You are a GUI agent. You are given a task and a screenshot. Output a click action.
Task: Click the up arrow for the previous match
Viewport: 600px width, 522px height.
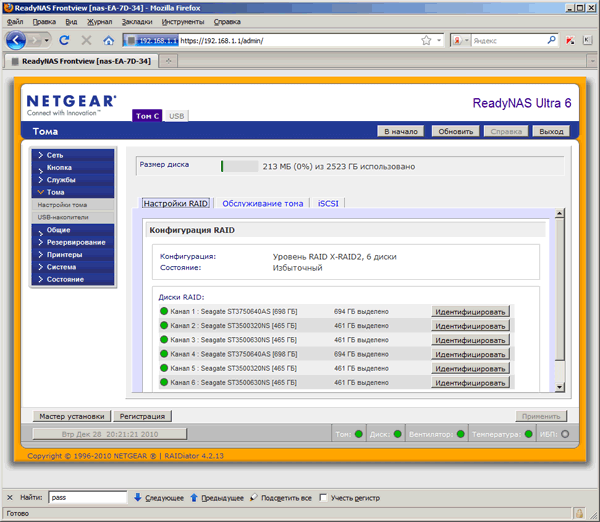(x=194, y=498)
